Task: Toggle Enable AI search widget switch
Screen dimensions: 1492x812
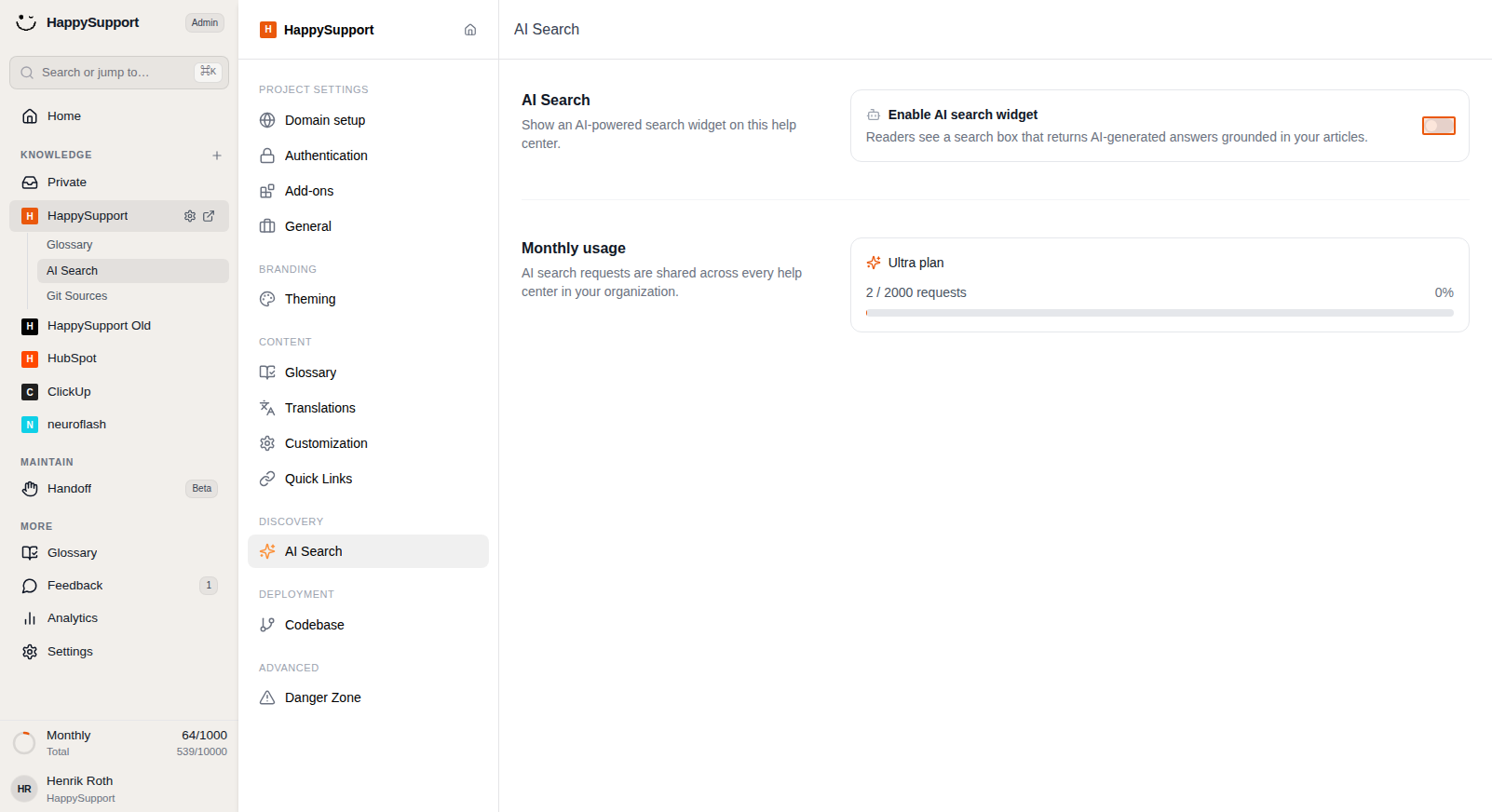Action: (1438, 126)
